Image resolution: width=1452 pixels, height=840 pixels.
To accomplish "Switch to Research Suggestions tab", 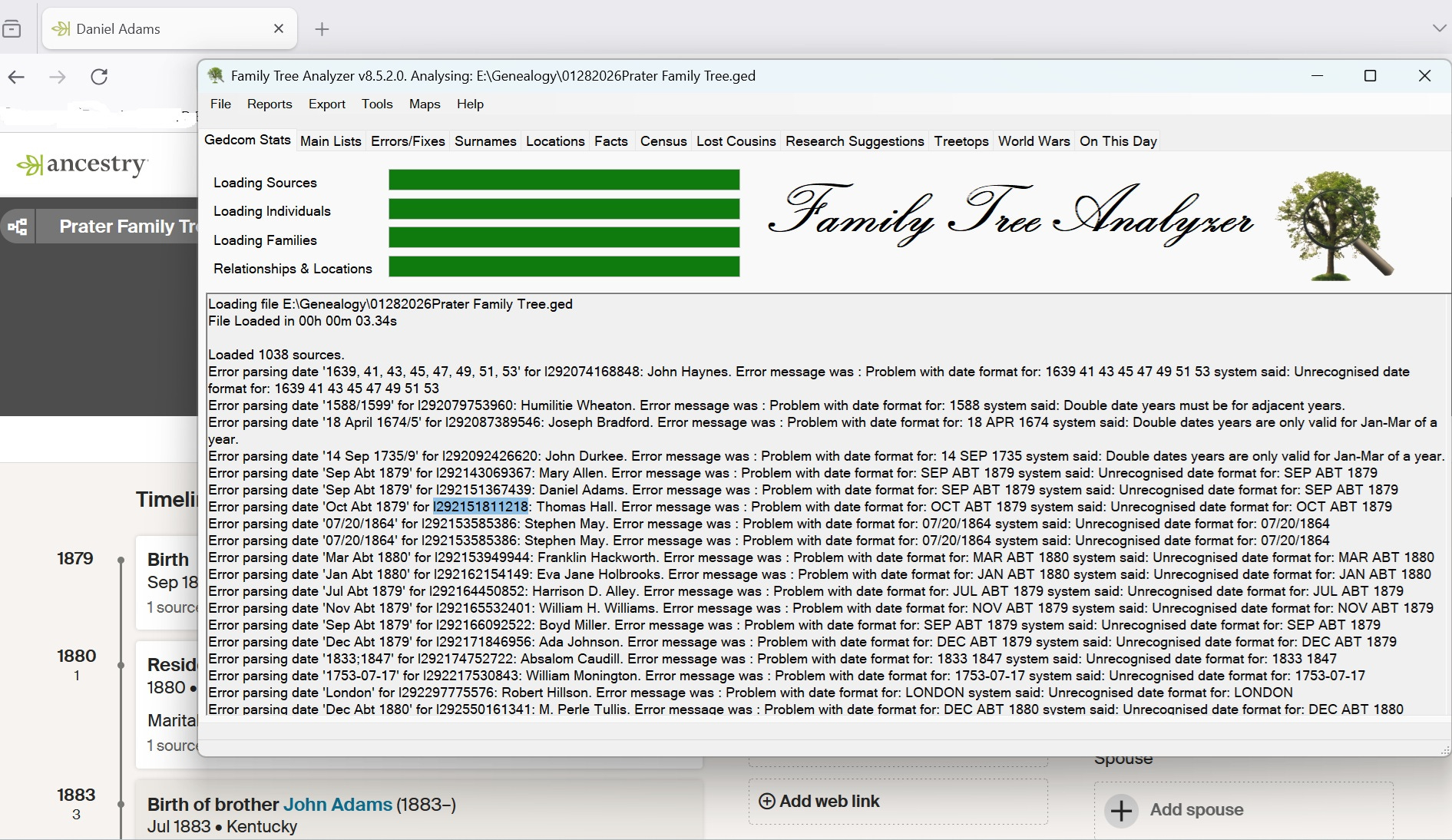I will [855, 141].
